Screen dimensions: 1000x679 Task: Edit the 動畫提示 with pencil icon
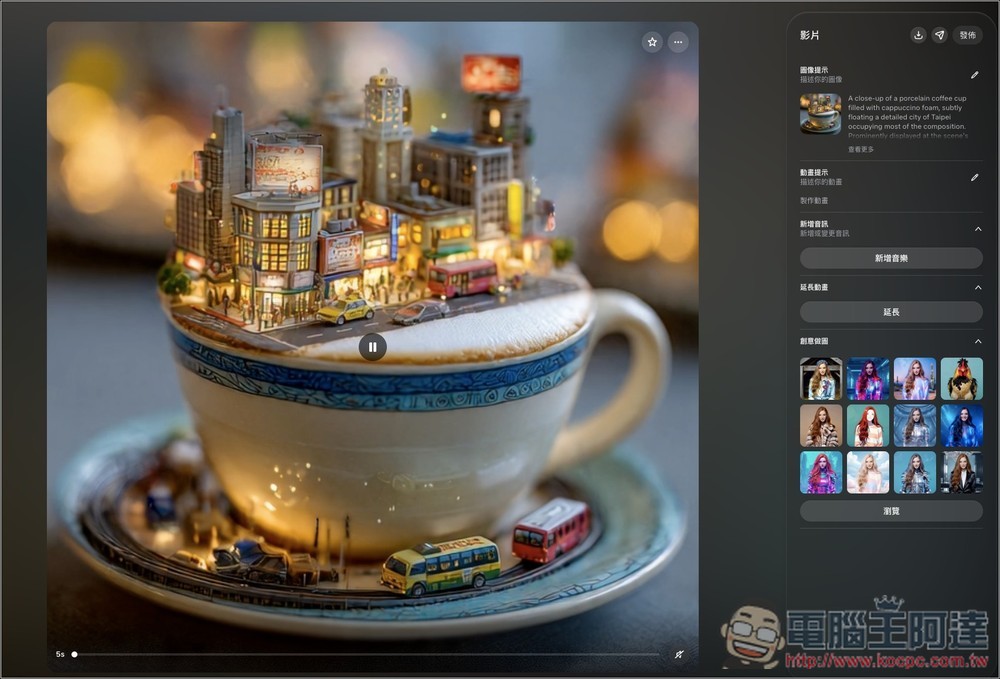click(974, 177)
